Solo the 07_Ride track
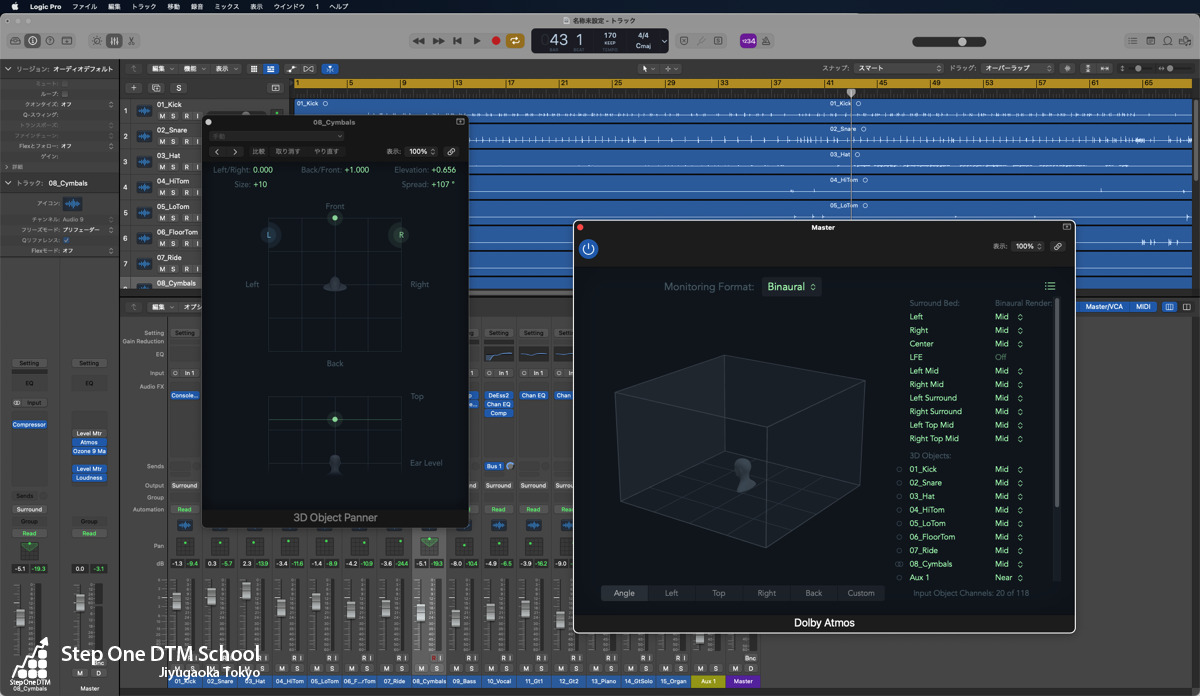1200x696 pixels. click(x=172, y=270)
